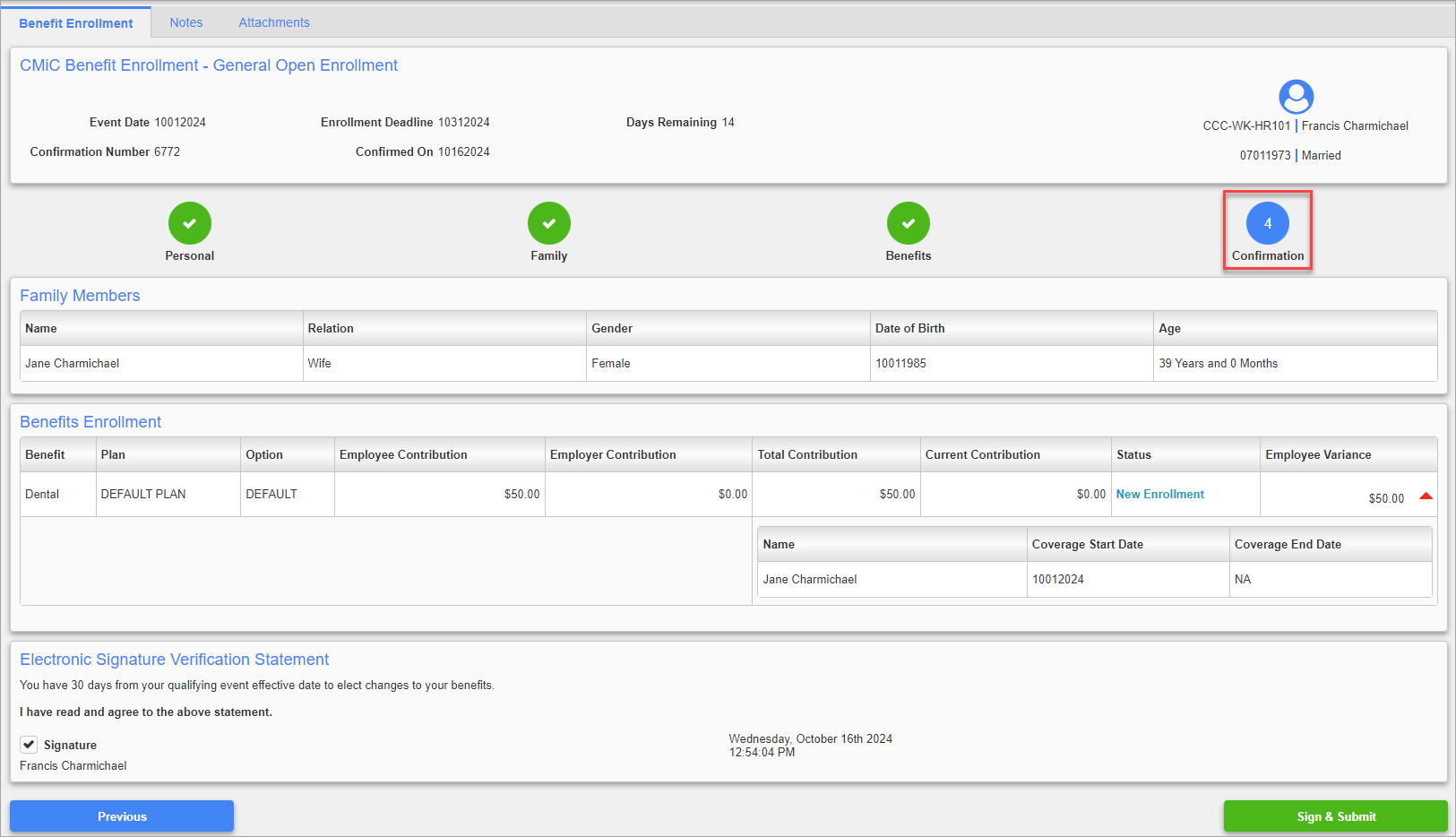Click the Status column header
The height and width of the screenshot is (837, 1456).
pos(1185,454)
